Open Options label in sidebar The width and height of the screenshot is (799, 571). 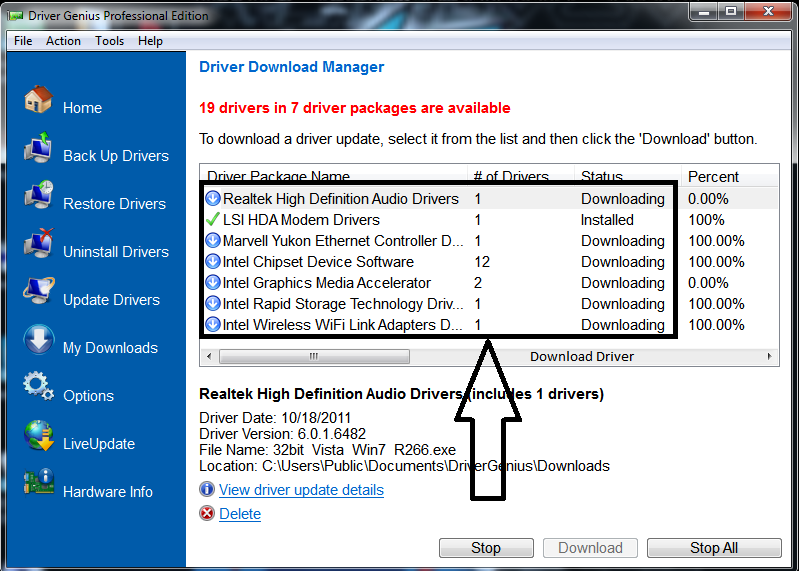click(x=88, y=396)
